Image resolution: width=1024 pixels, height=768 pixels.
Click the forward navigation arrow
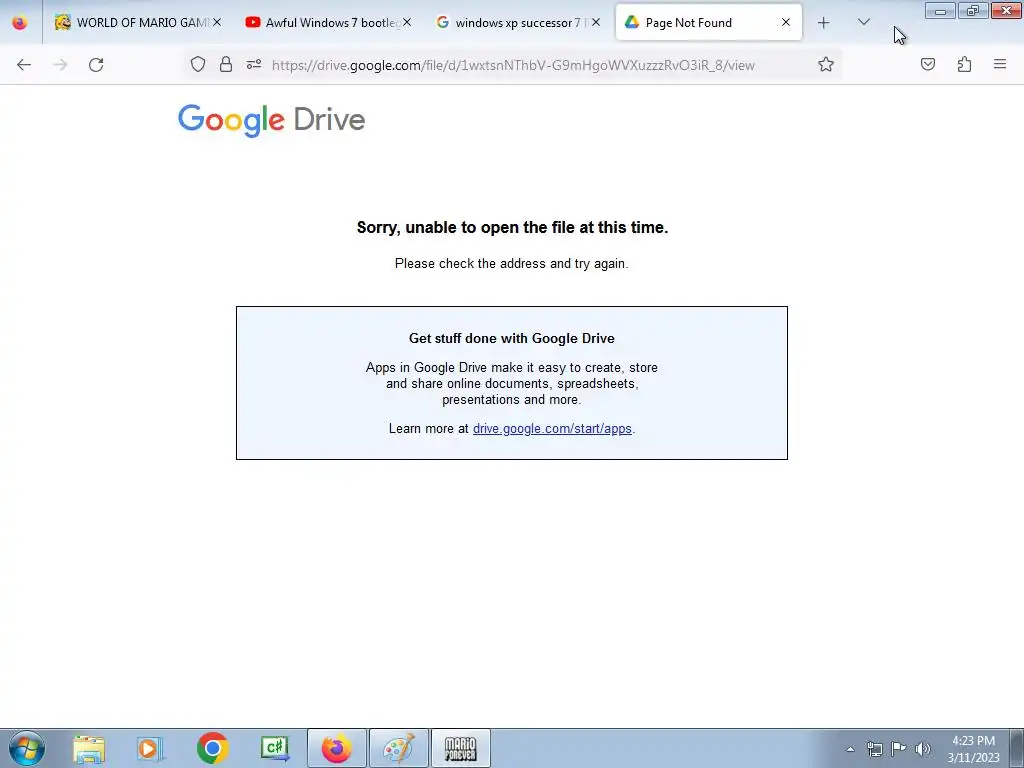pos(60,65)
